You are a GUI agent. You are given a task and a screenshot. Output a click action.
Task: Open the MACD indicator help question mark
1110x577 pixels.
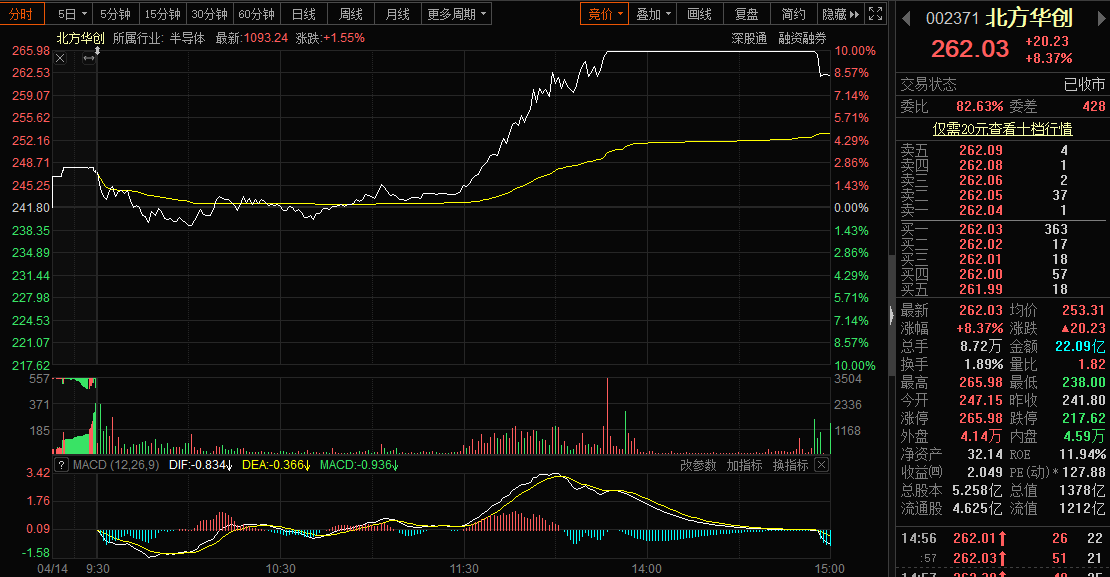click(62, 464)
